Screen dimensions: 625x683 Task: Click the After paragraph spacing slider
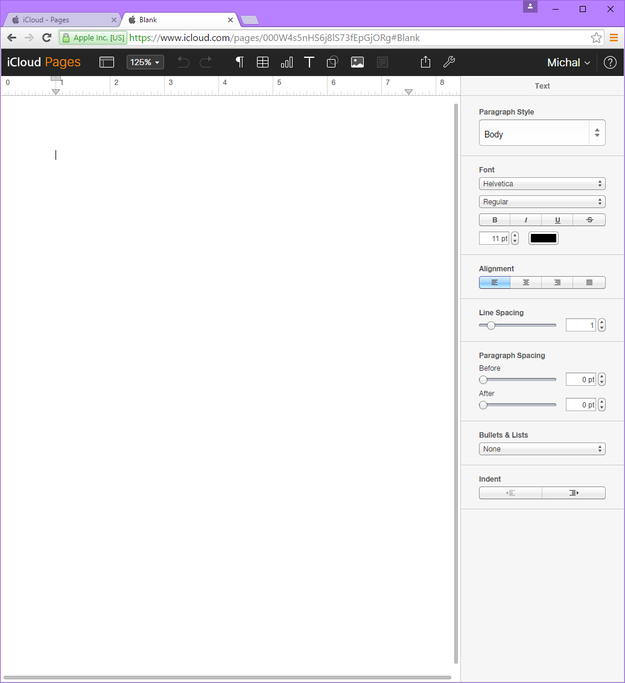click(517, 405)
